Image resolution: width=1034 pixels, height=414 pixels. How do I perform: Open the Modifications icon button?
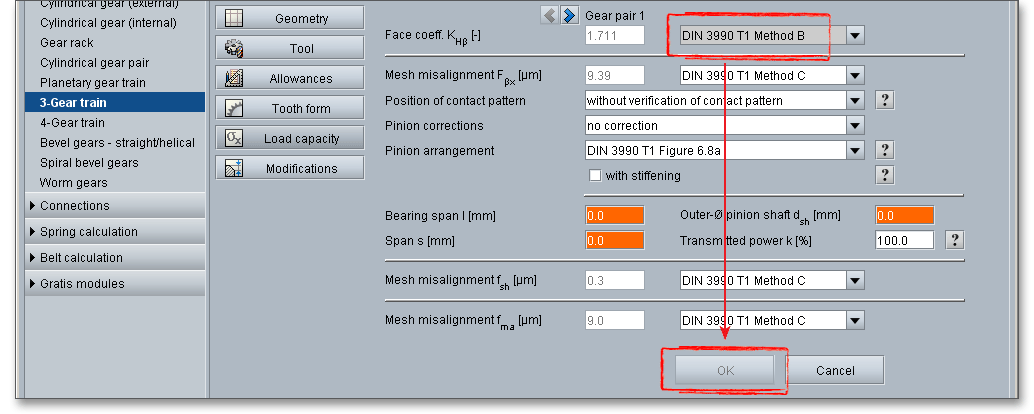click(236, 168)
